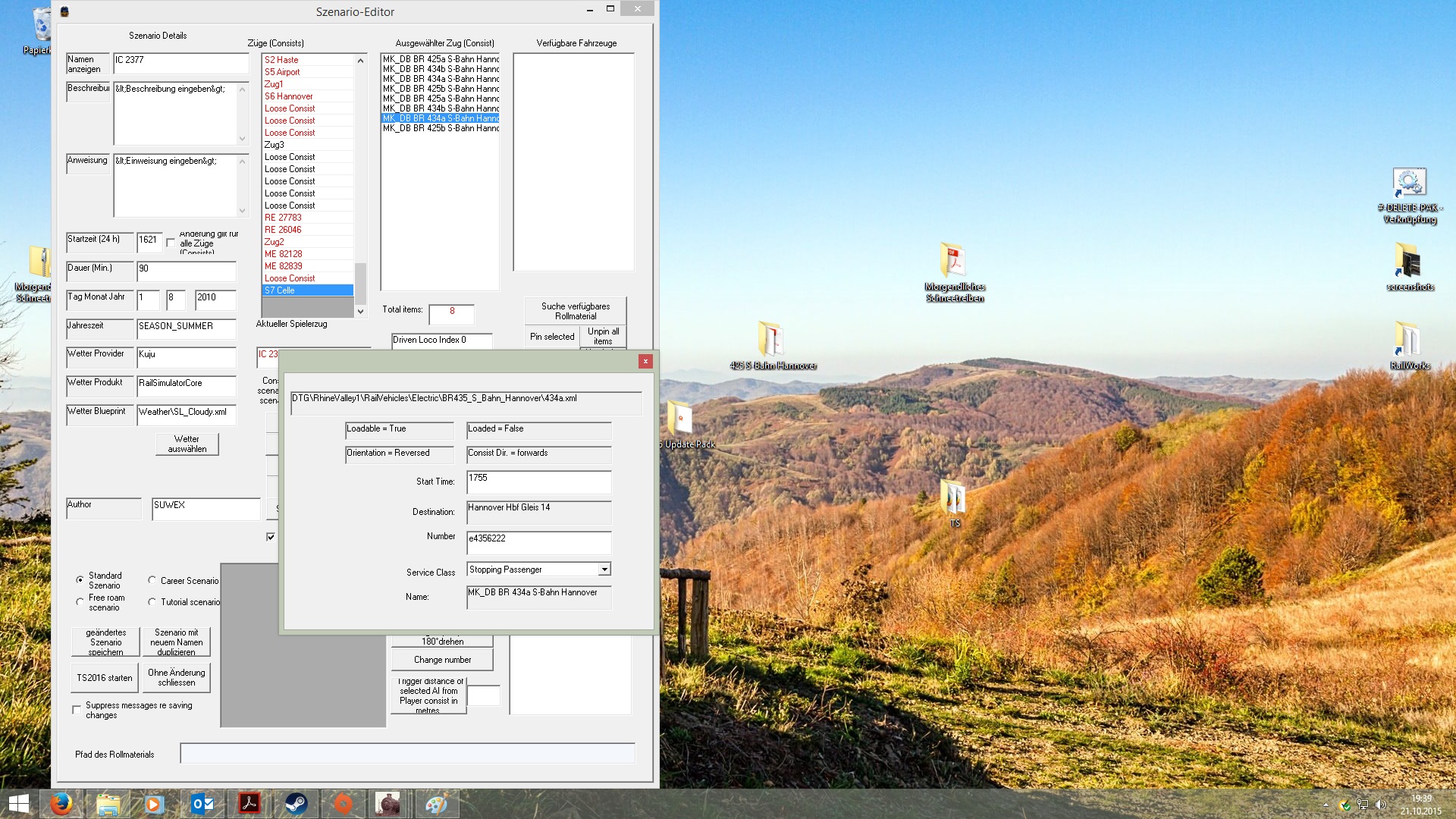Select the Career Scenario radio button
Image resolution: width=1456 pixels, height=819 pixels.
[152, 580]
